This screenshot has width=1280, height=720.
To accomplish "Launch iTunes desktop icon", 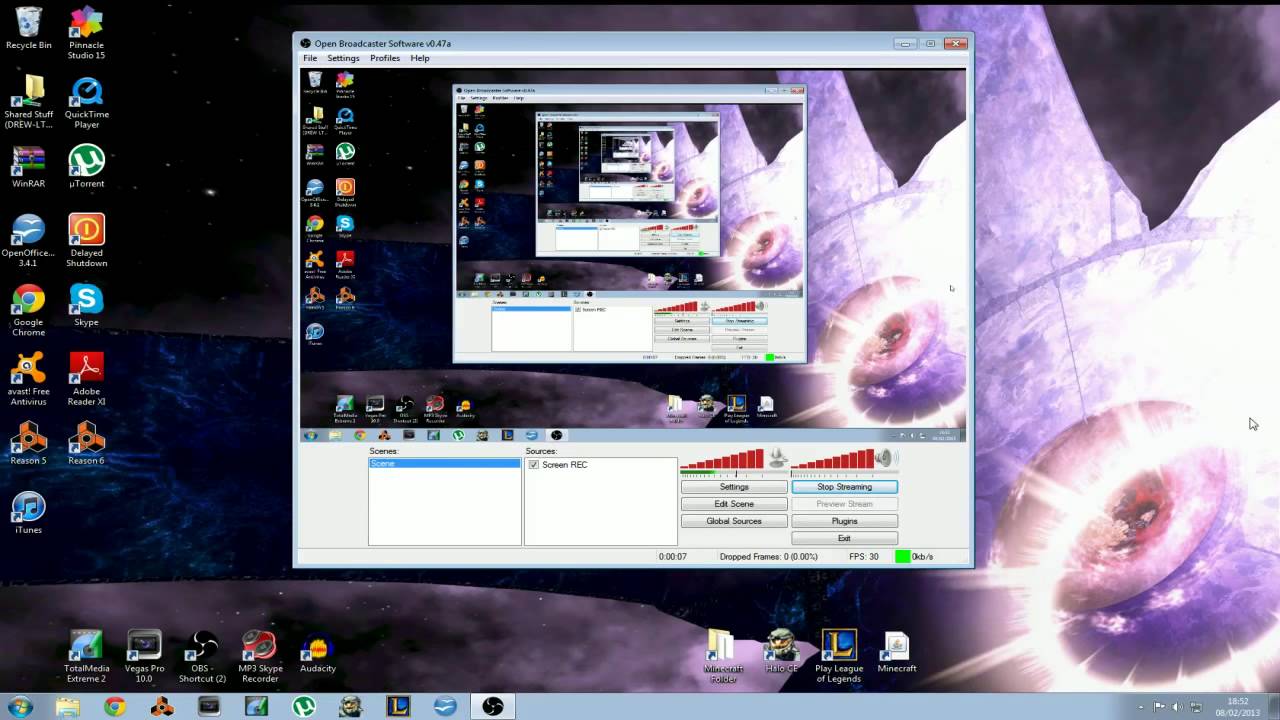I will tap(29, 512).
